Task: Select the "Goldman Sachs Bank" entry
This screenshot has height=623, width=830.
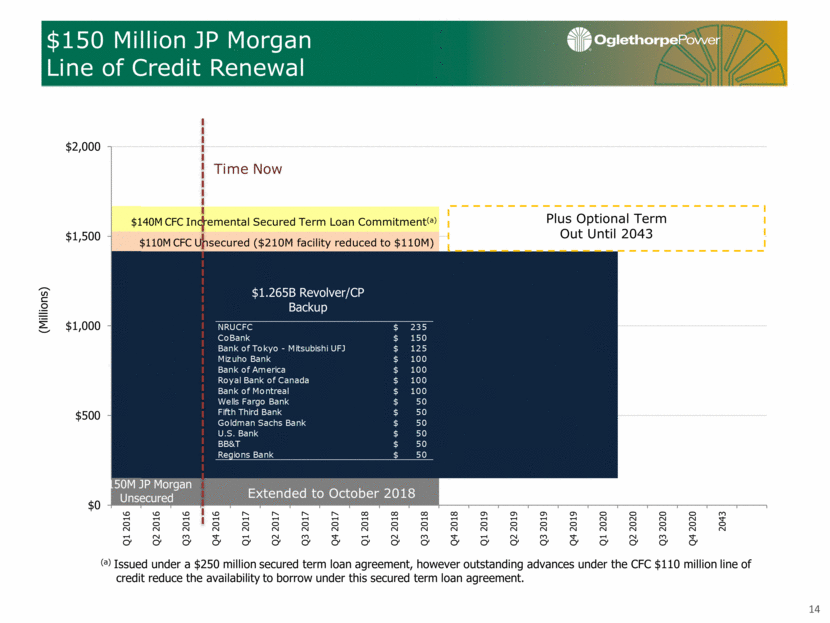Action: point(261,422)
